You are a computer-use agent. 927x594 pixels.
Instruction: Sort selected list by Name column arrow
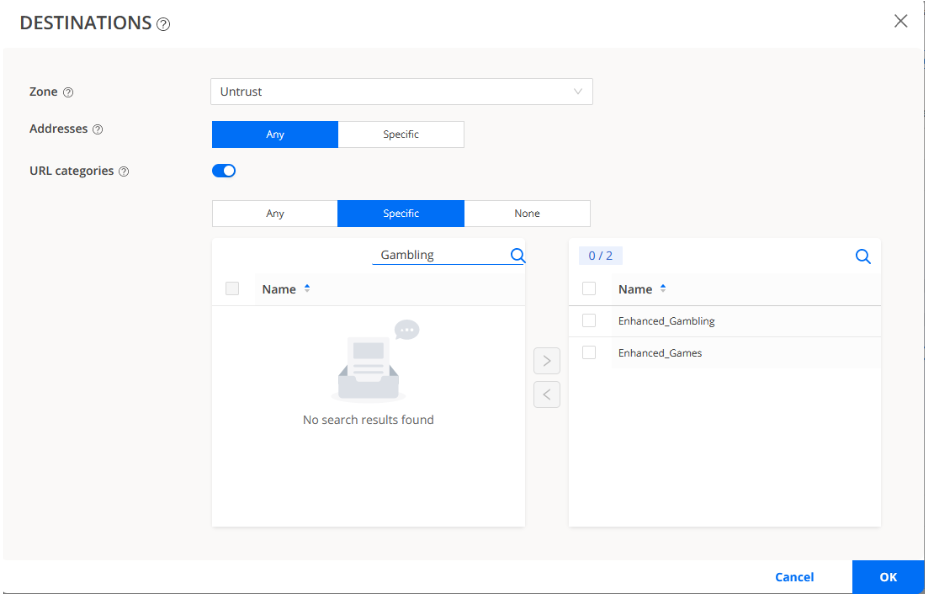point(663,289)
